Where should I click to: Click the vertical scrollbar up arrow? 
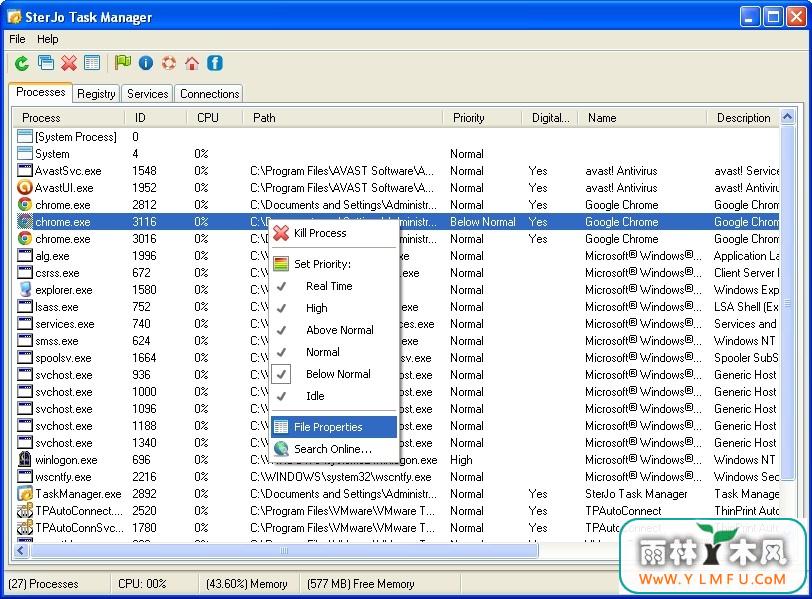point(788,117)
